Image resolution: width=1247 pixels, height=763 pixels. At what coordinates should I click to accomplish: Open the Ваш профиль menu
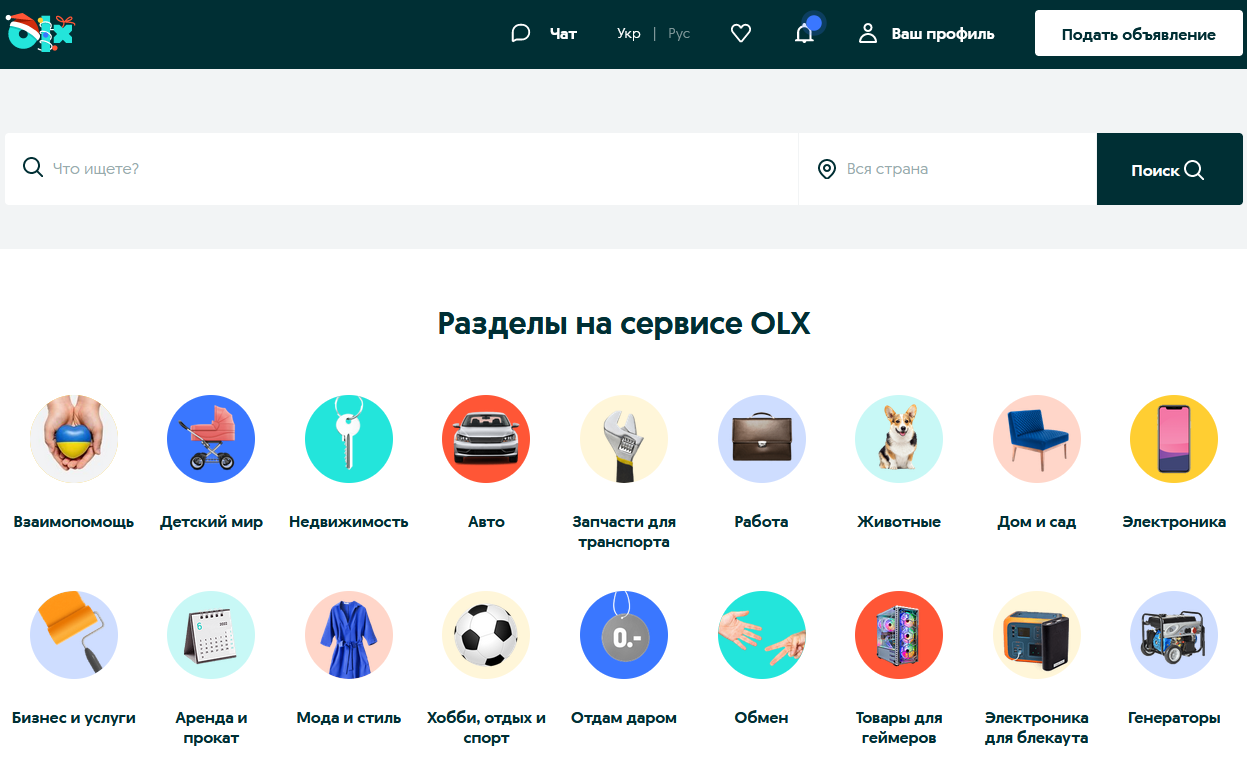click(x=926, y=34)
